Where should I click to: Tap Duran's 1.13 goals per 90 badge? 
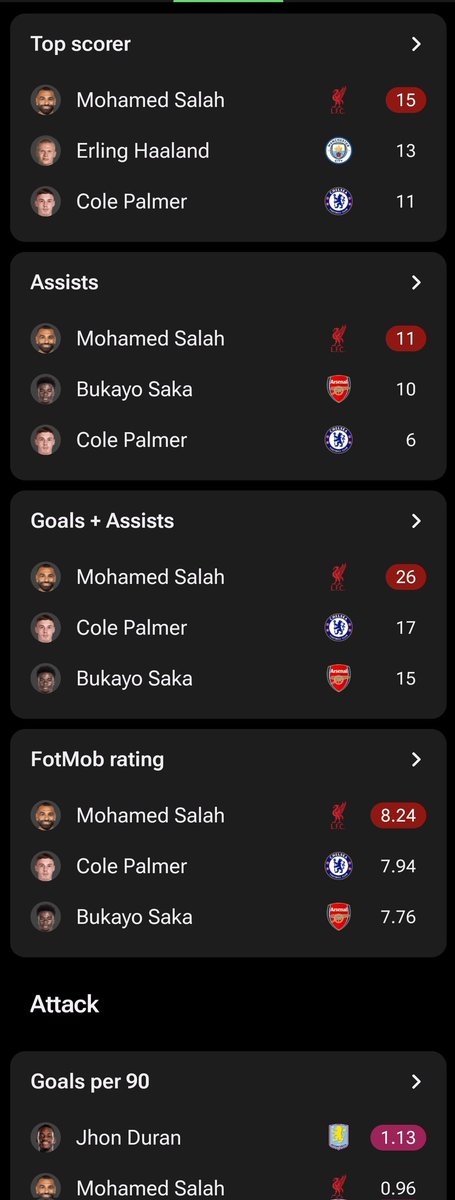pos(406,1137)
